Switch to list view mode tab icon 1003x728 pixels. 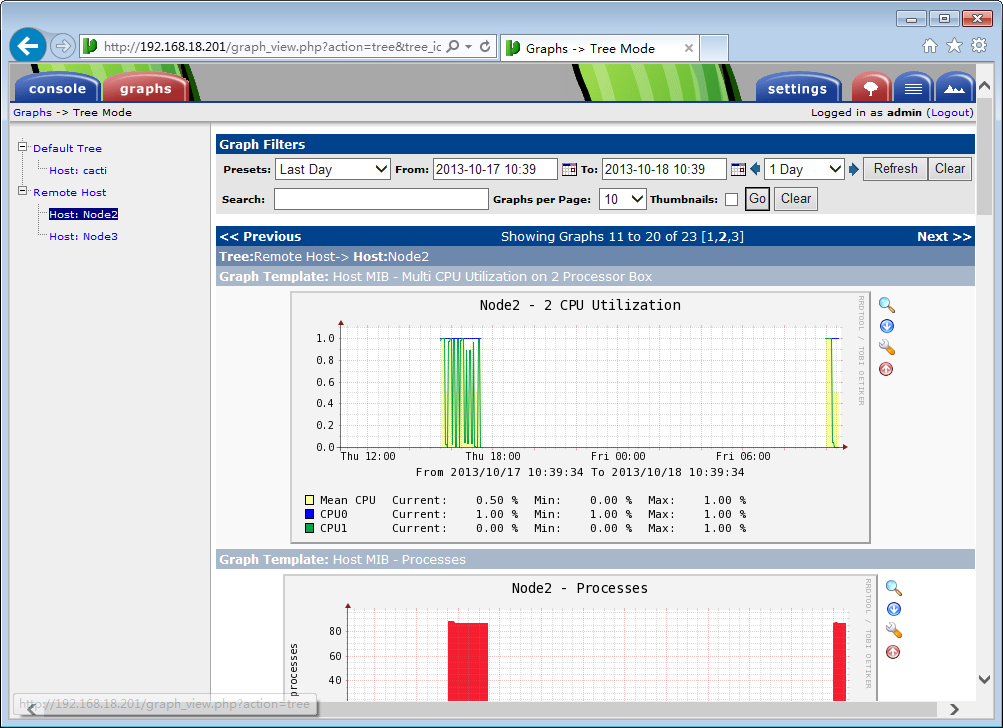913,88
